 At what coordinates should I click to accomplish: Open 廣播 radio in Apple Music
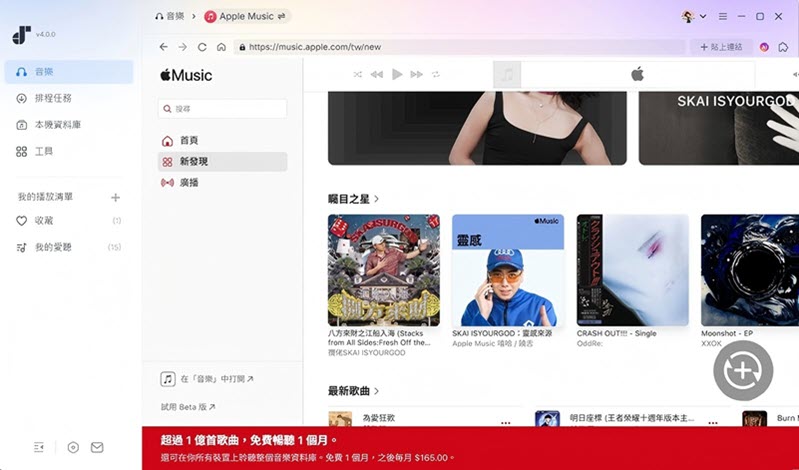pos(223,182)
